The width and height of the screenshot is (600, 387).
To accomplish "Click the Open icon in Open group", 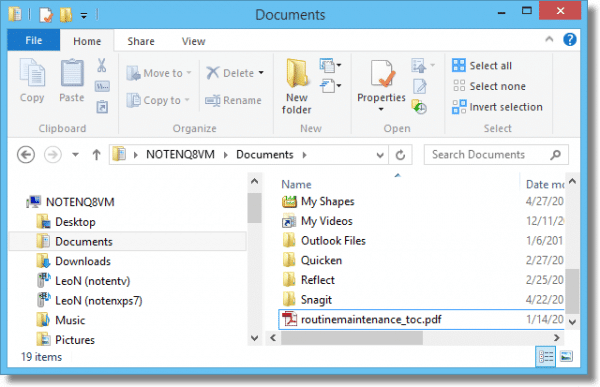I will 419,65.
